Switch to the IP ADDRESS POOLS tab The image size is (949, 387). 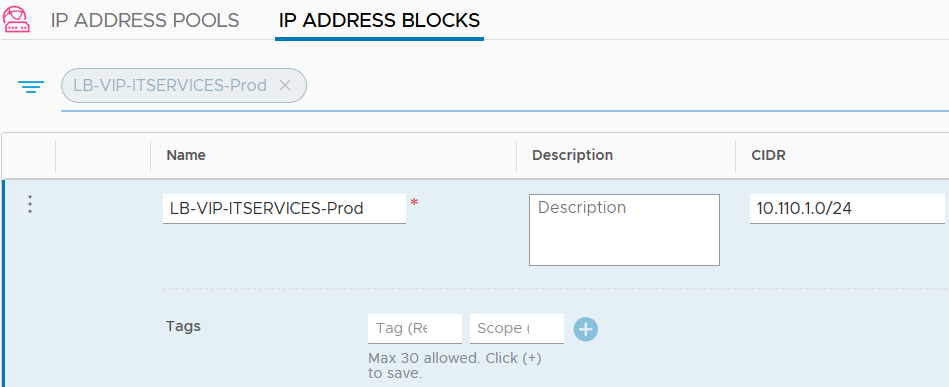point(145,21)
